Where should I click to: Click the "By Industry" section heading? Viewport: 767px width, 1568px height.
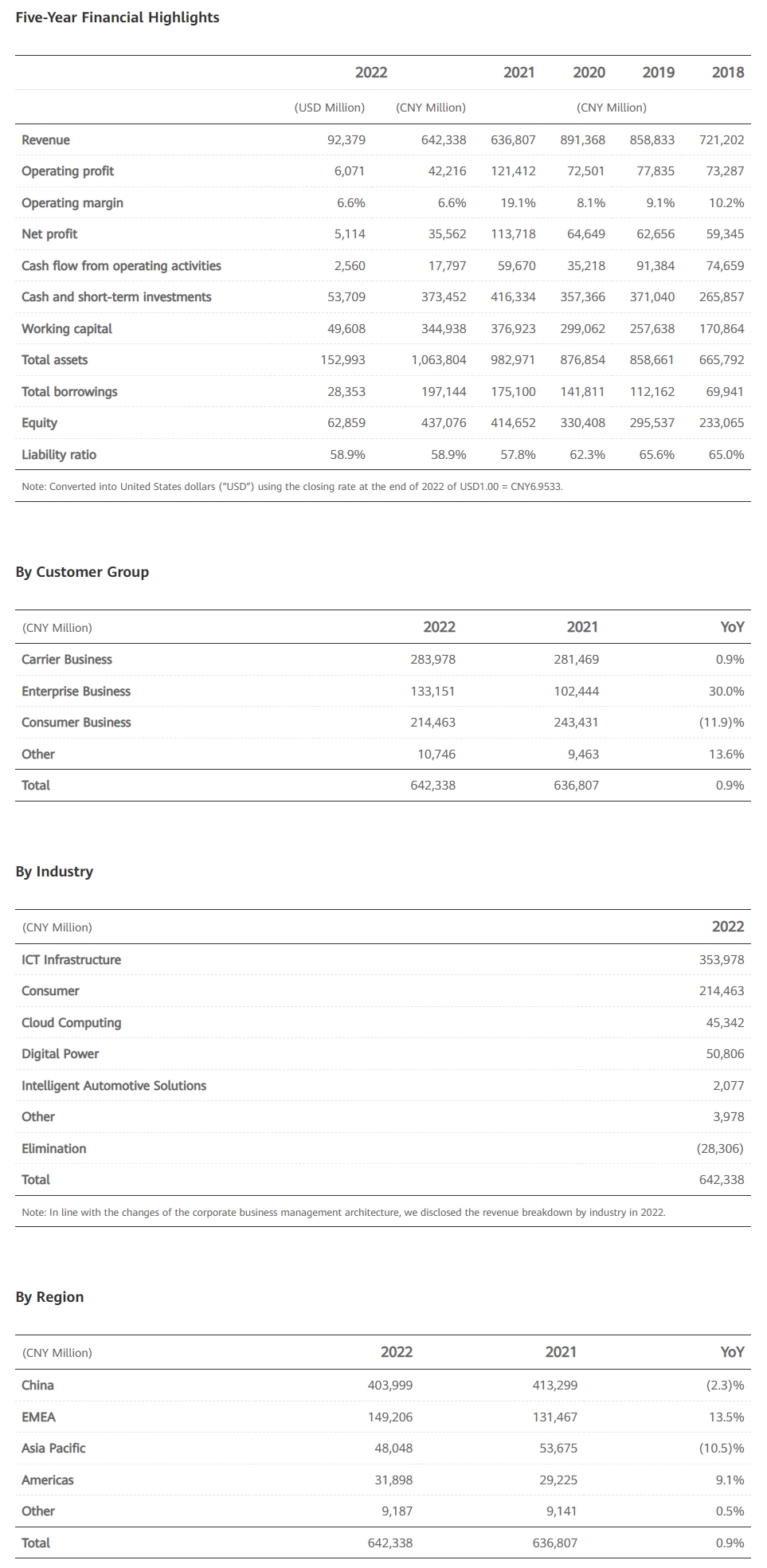tap(54, 872)
